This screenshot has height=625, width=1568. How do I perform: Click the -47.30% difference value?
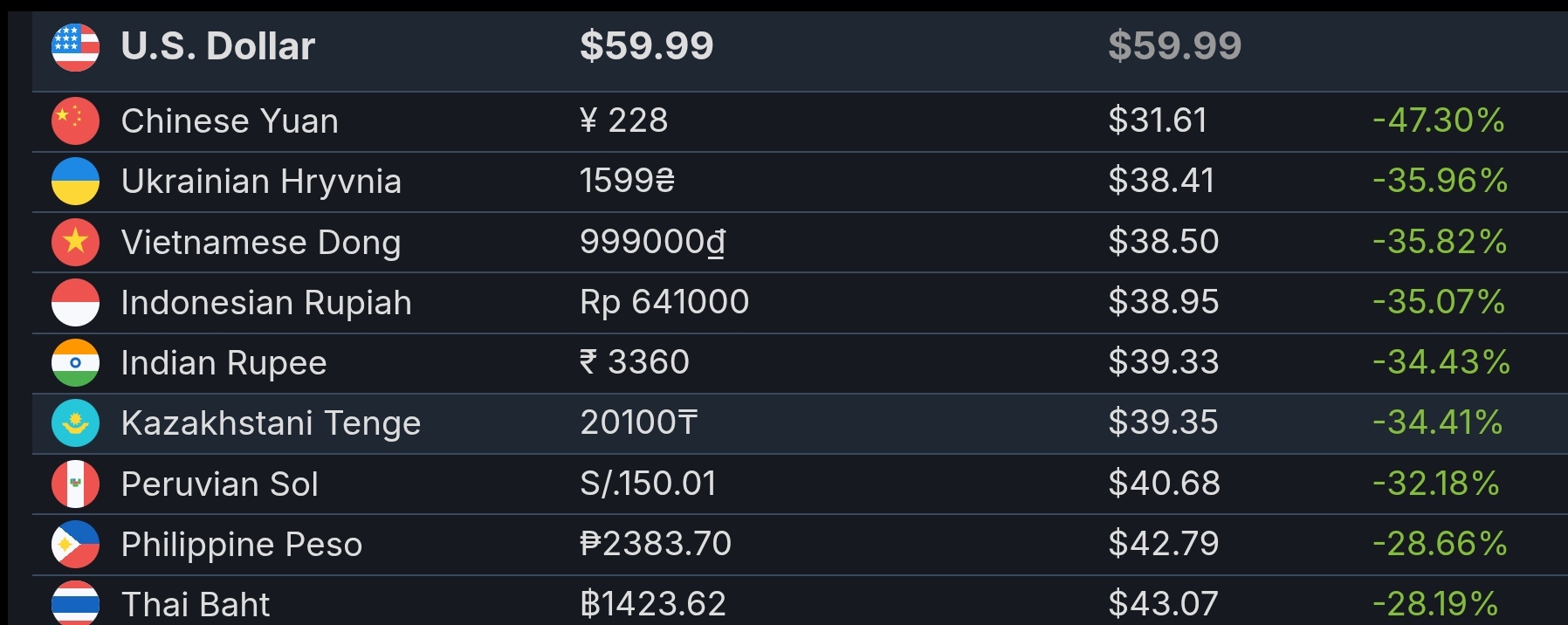1439,120
